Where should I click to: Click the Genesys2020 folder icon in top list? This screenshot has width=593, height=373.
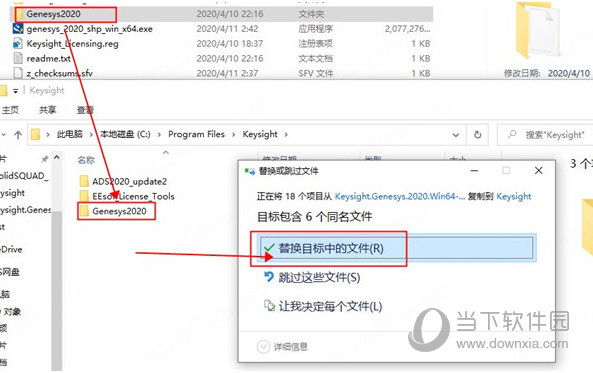point(20,14)
